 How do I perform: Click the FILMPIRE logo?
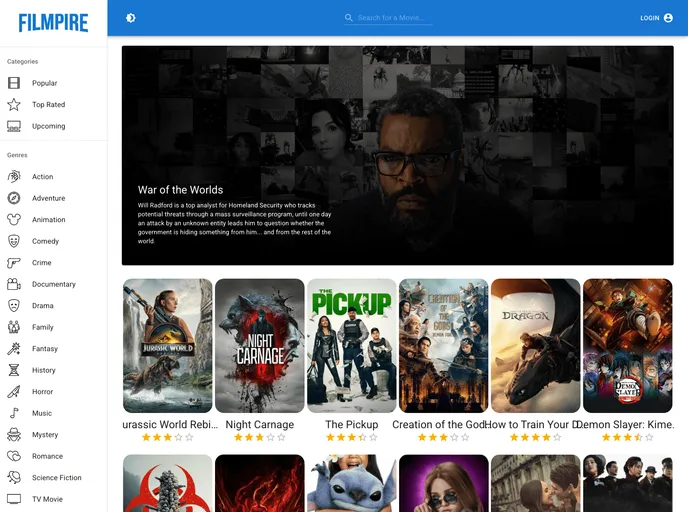coord(54,23)
